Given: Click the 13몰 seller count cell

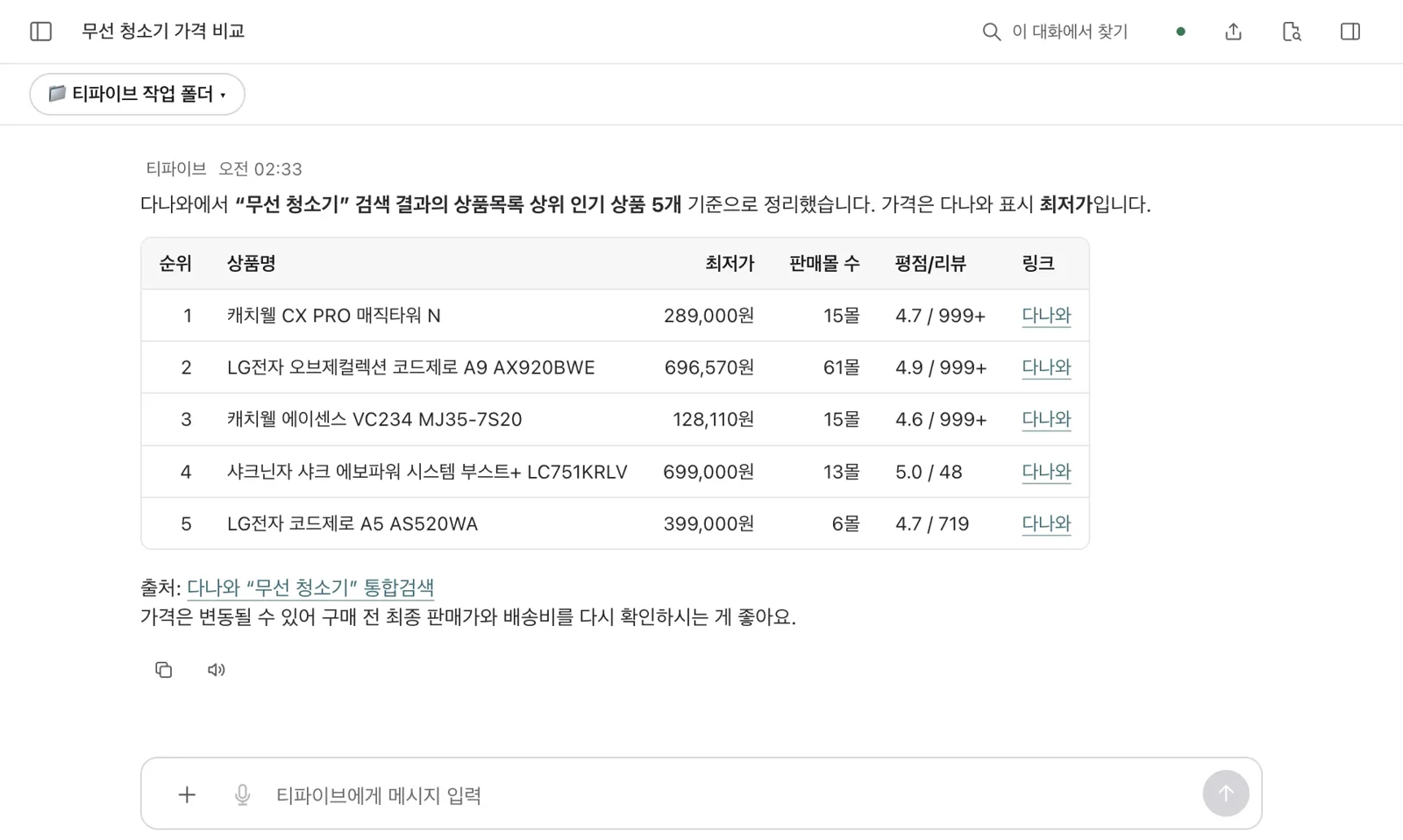Looking at the screenshot, I should 841,472.
